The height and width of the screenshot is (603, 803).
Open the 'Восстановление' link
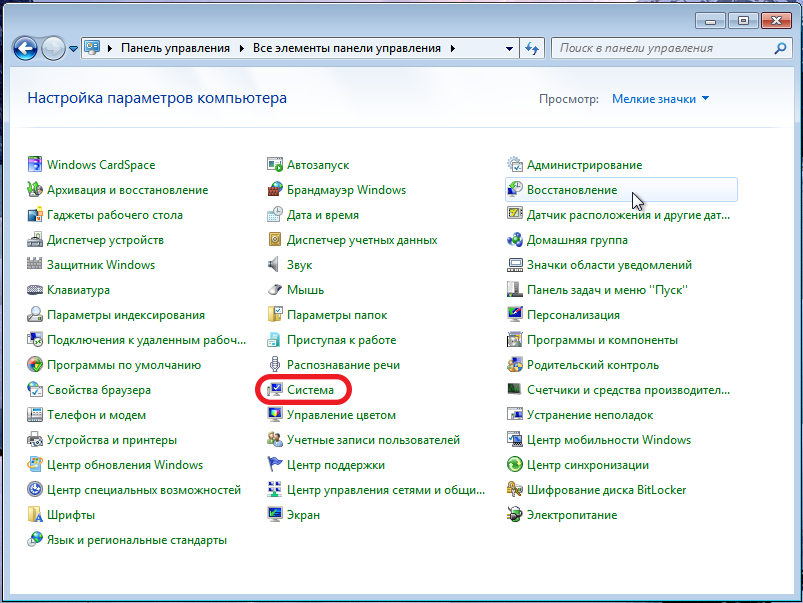[x=572, y=190]
